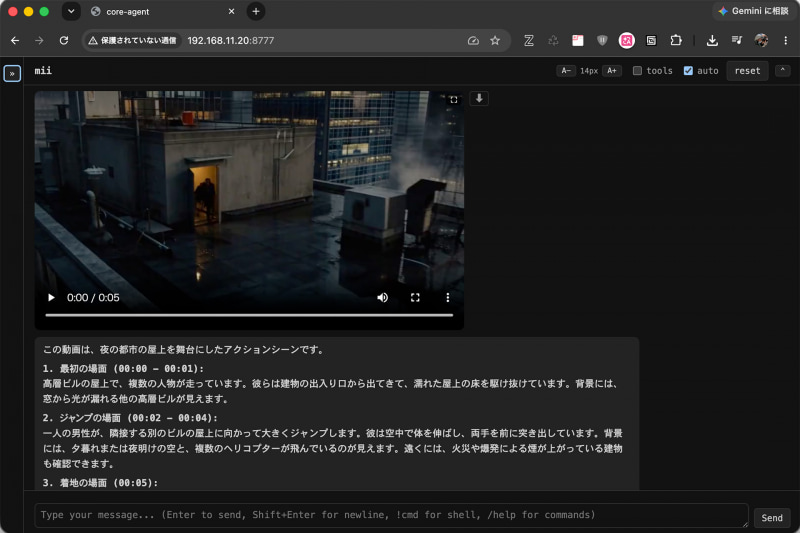Image resolution: width=800 pixels, height=533 pixels.
Task: Open the grey recycle-style extension icon
Action: pos(553,40)
